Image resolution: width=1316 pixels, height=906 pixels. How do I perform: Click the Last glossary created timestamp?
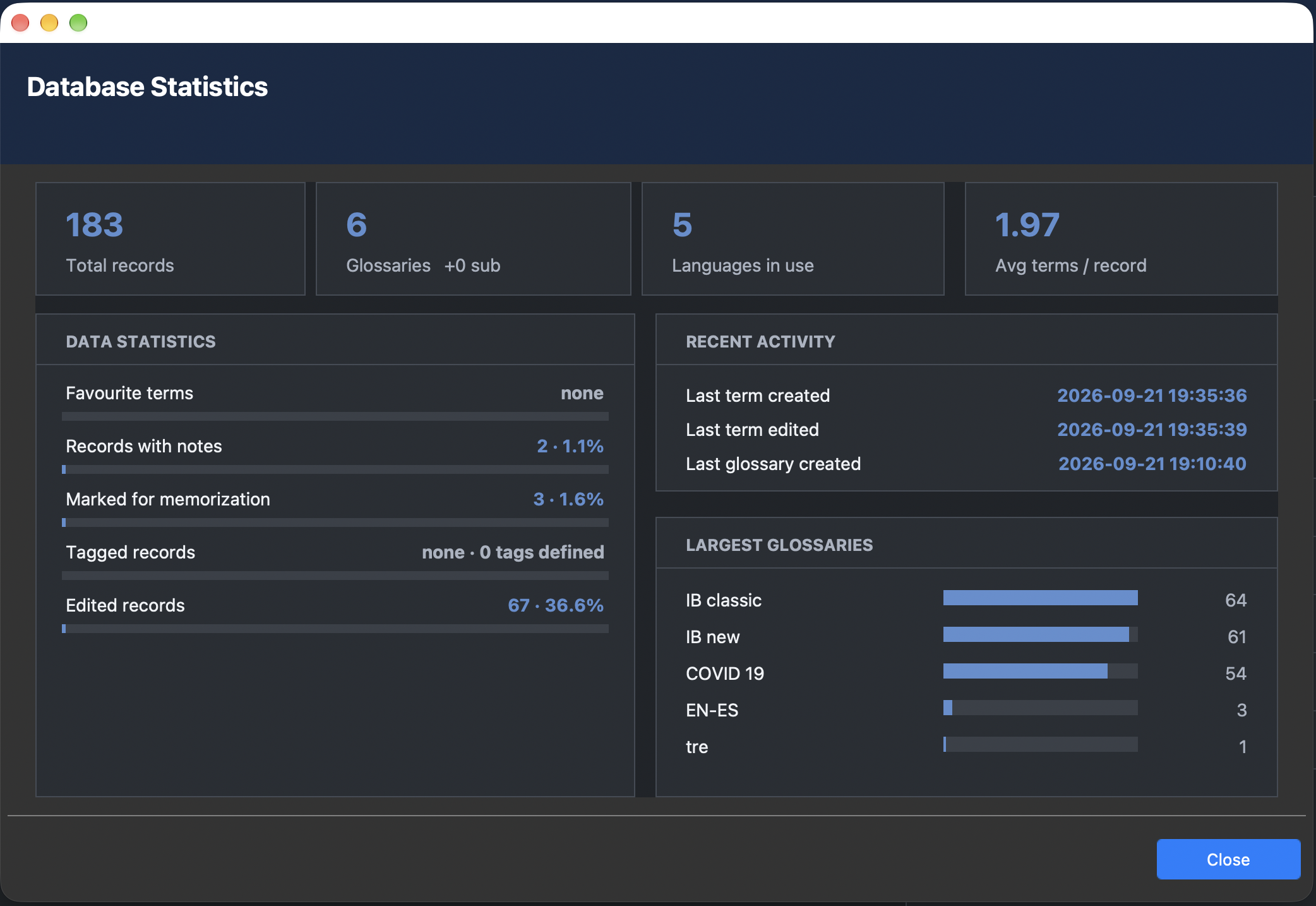tap(1152, 464)
